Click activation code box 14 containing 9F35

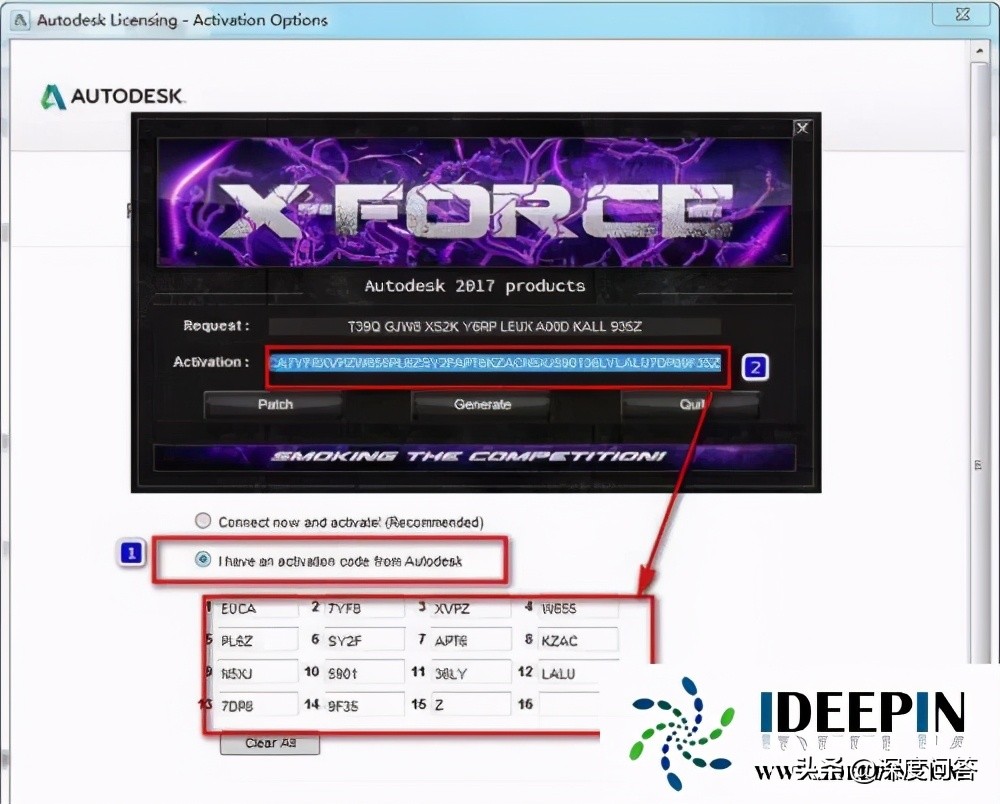point(364,705)
